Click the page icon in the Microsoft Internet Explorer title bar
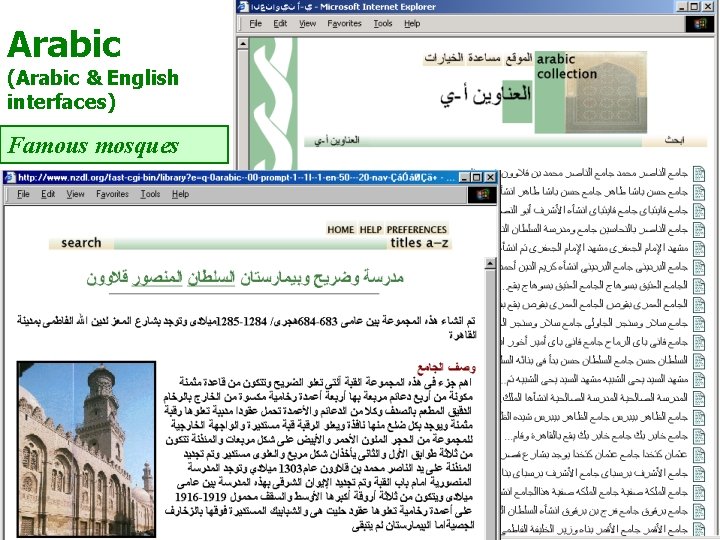 tap(243, 6)
